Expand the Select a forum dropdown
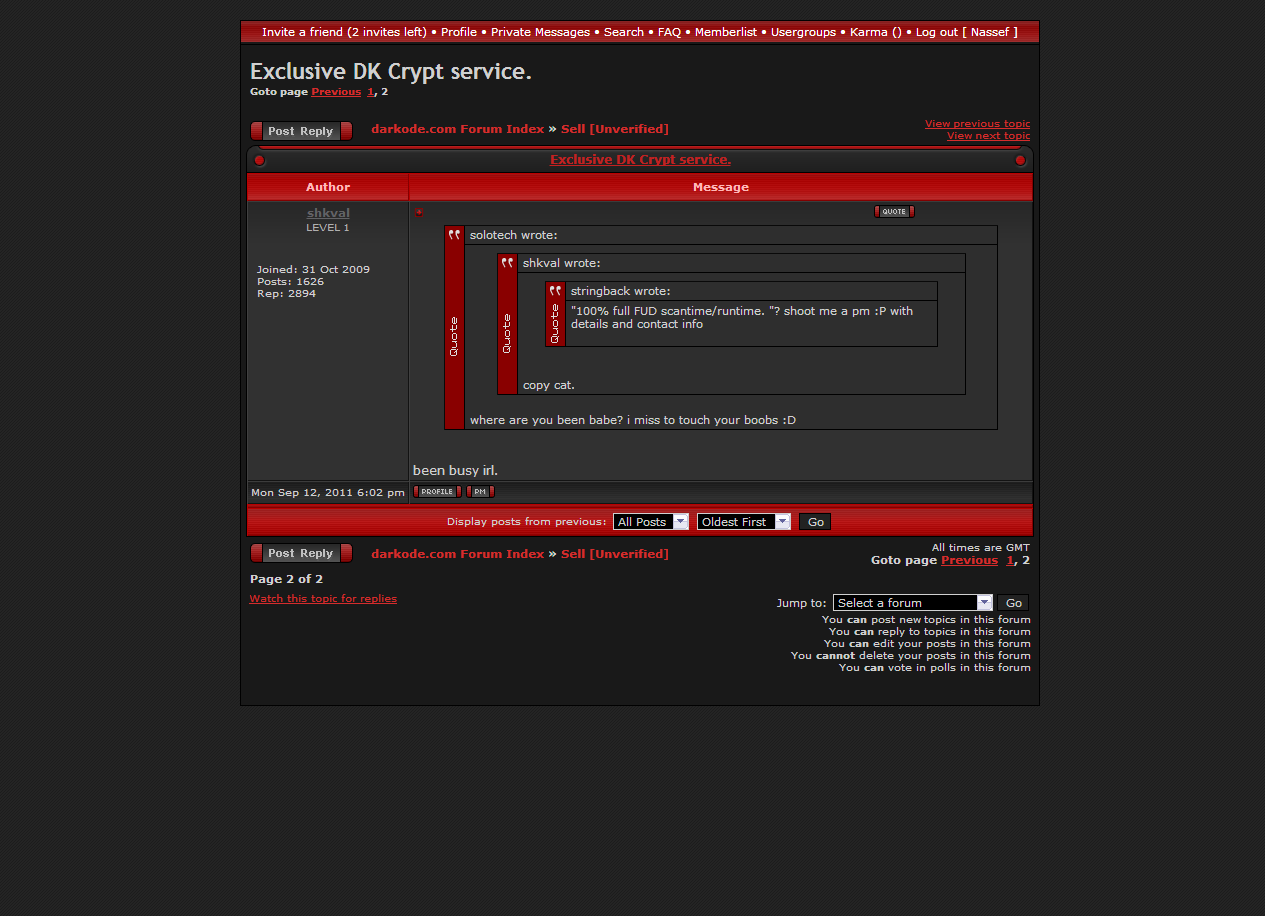 click(x=912, y=603)
